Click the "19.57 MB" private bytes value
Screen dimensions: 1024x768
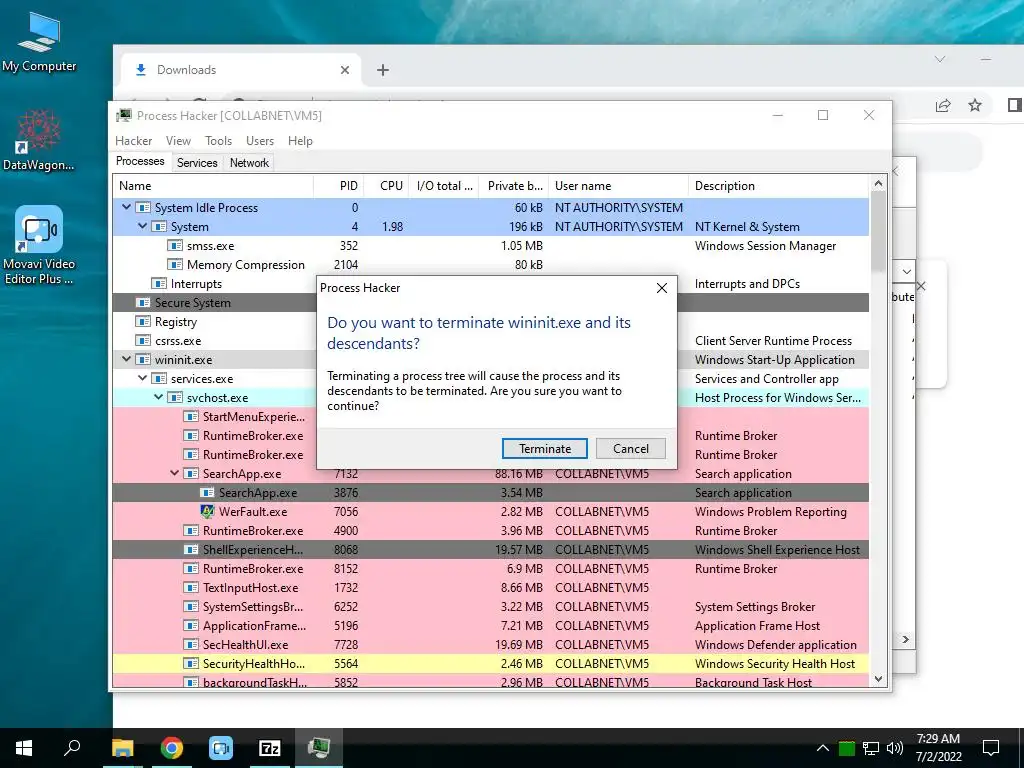click(519, 550)
